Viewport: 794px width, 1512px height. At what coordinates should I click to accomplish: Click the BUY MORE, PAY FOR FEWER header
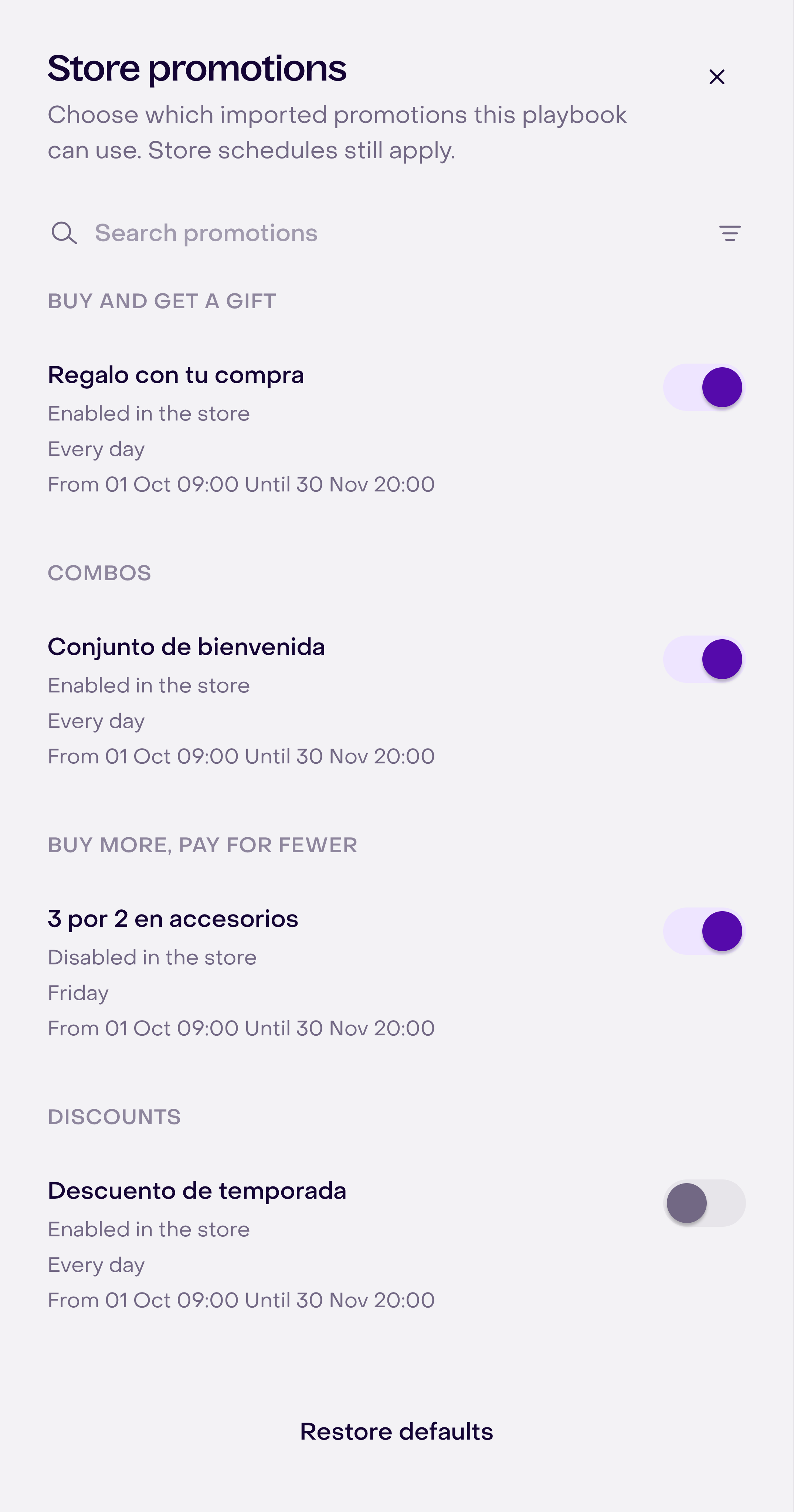pyautogui.click(x=202, y=845)
